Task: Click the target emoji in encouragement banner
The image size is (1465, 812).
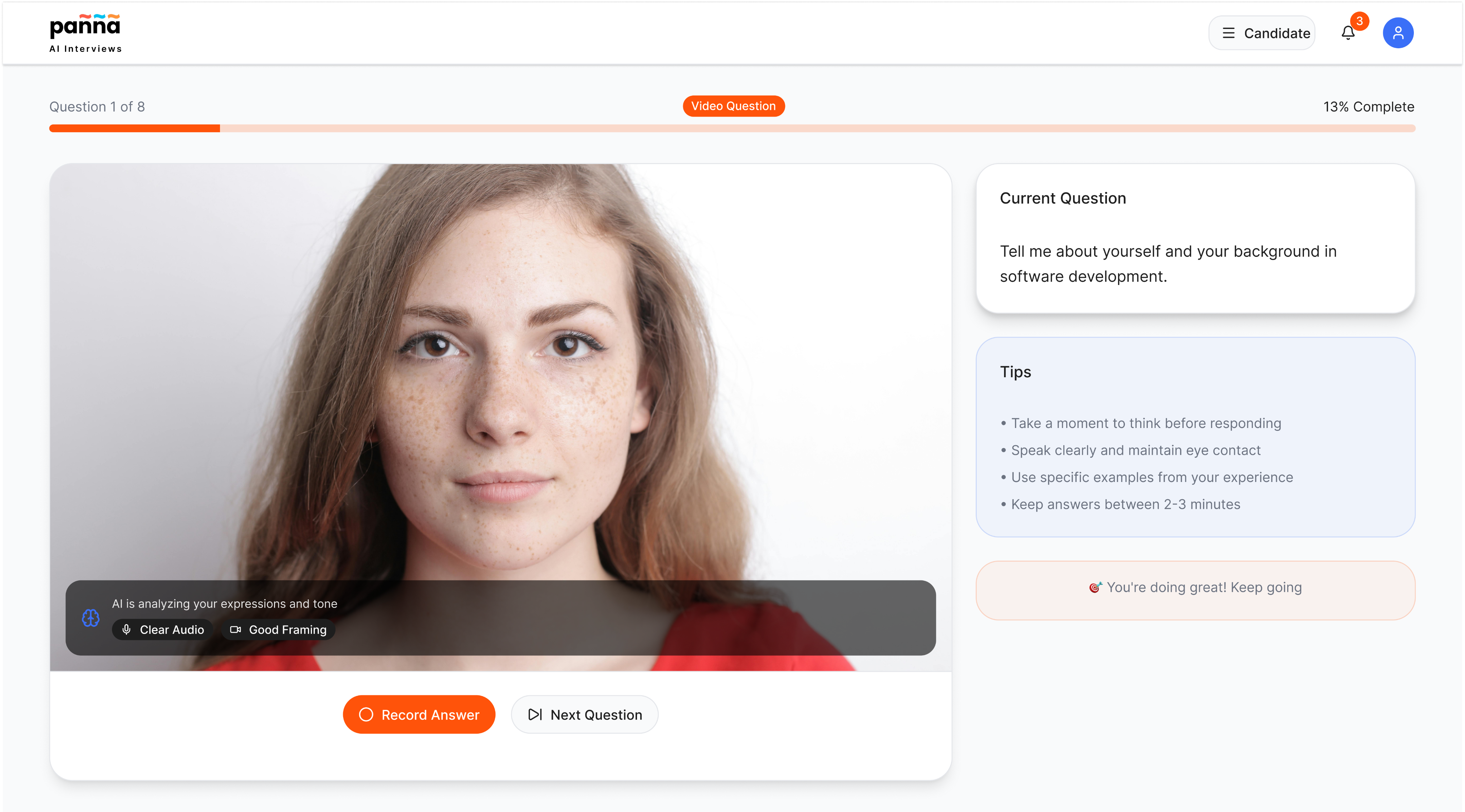Action: (x=1095, y=587)
